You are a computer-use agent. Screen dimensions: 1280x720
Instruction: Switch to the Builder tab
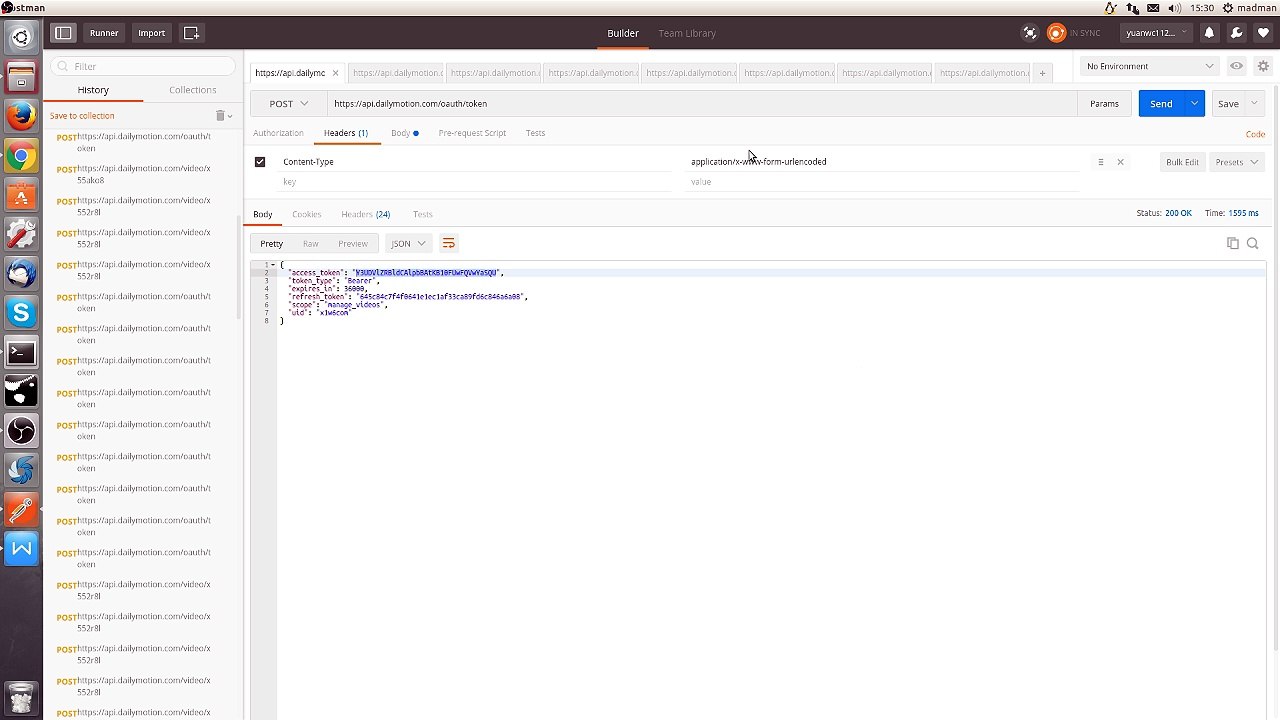pos(623,33)
